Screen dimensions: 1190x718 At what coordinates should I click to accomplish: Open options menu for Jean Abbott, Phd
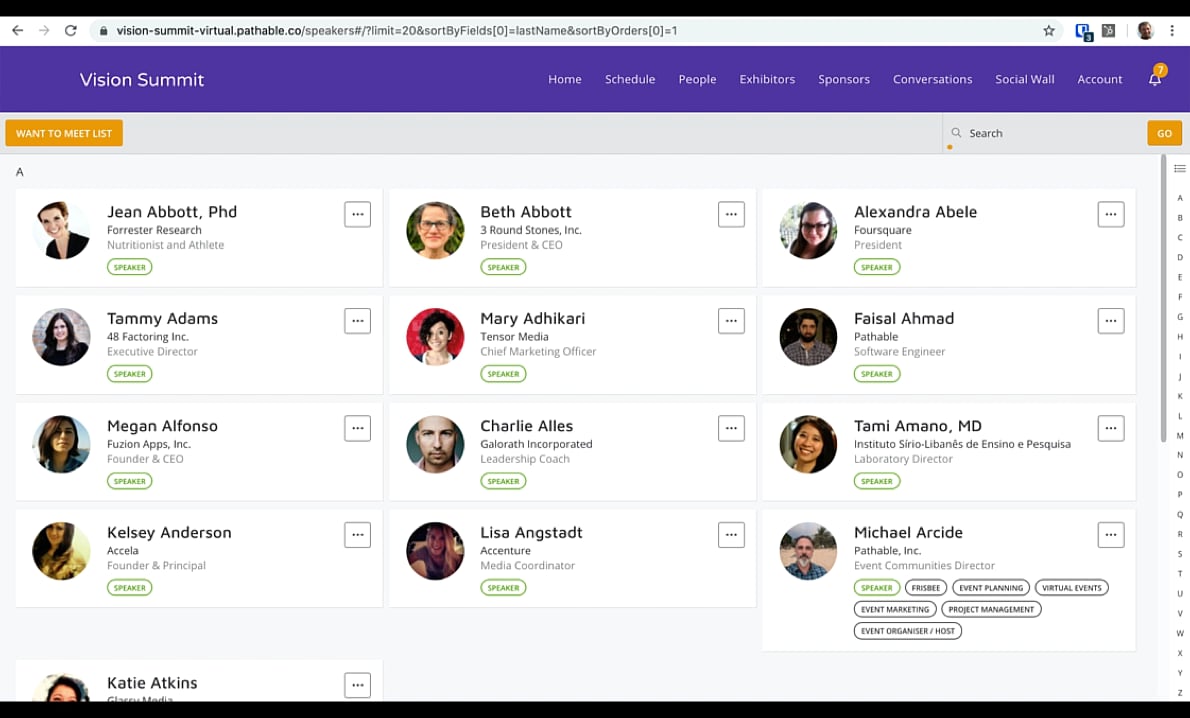click(x=357, y=214)
